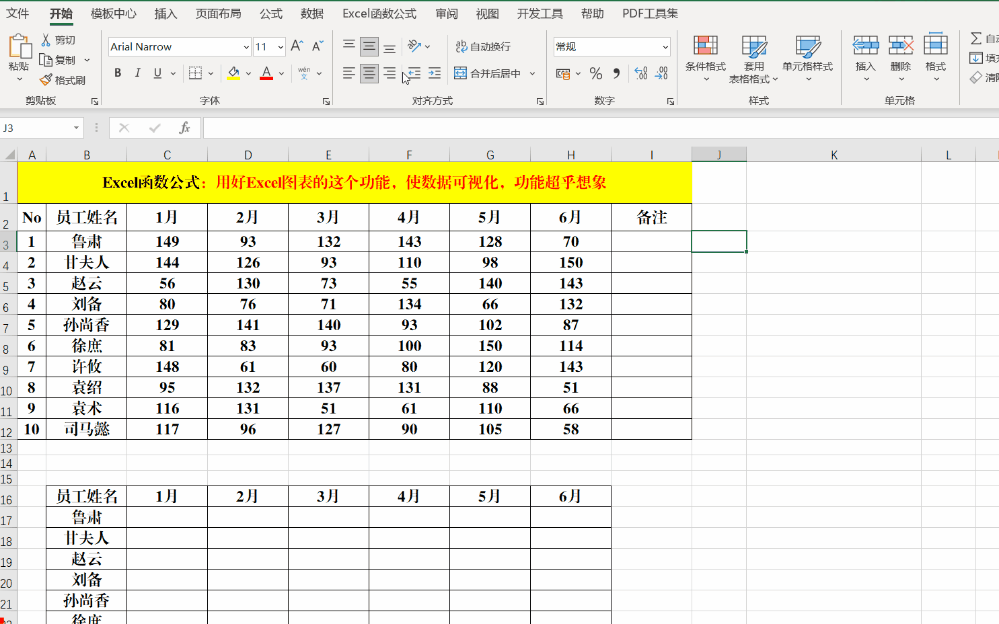This screenshot has width=999, height=624.
Task: Click the wén phonetic guide icon
Action: click(304, 73)
